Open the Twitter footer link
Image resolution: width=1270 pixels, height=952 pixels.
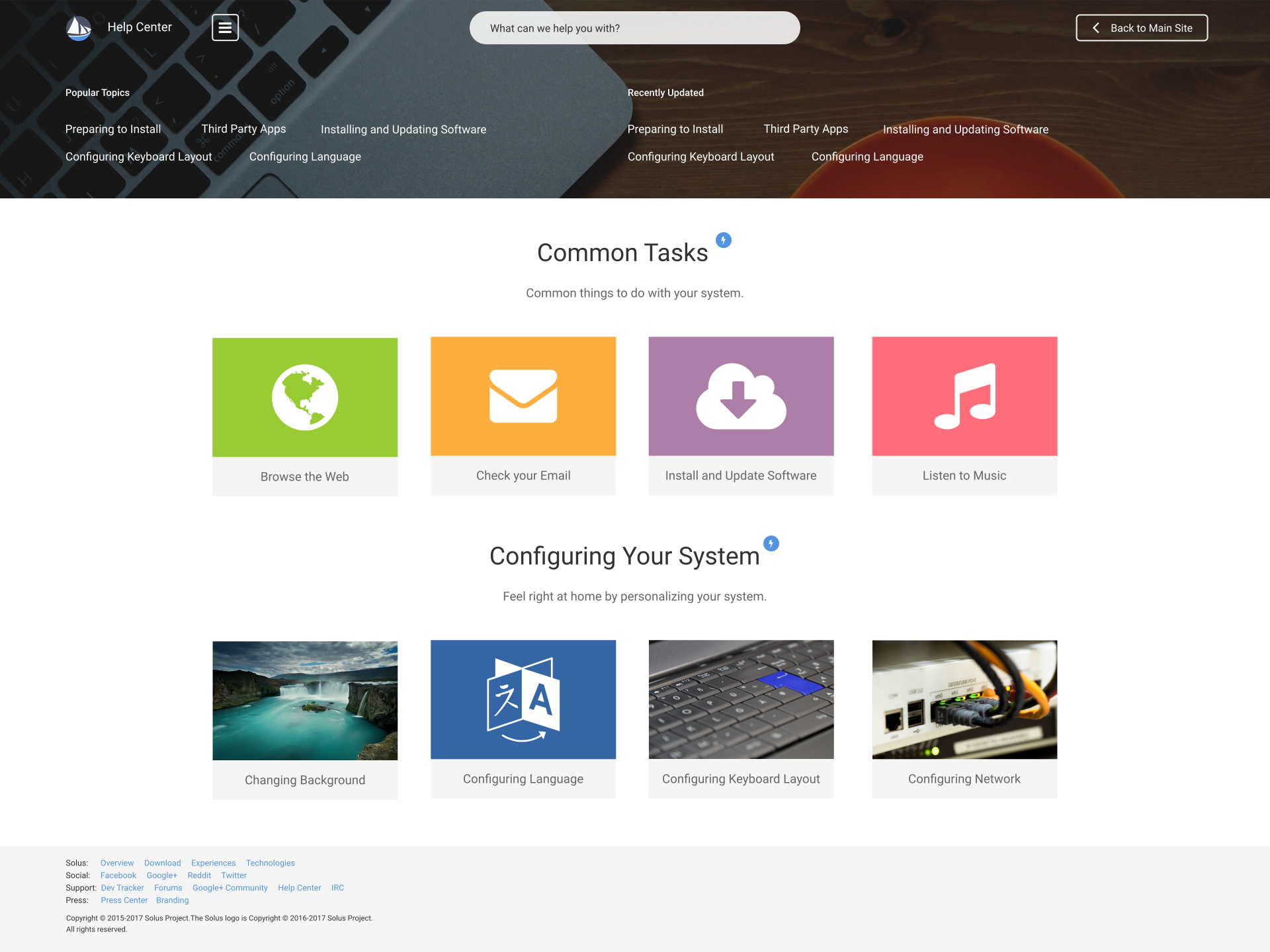234,875
